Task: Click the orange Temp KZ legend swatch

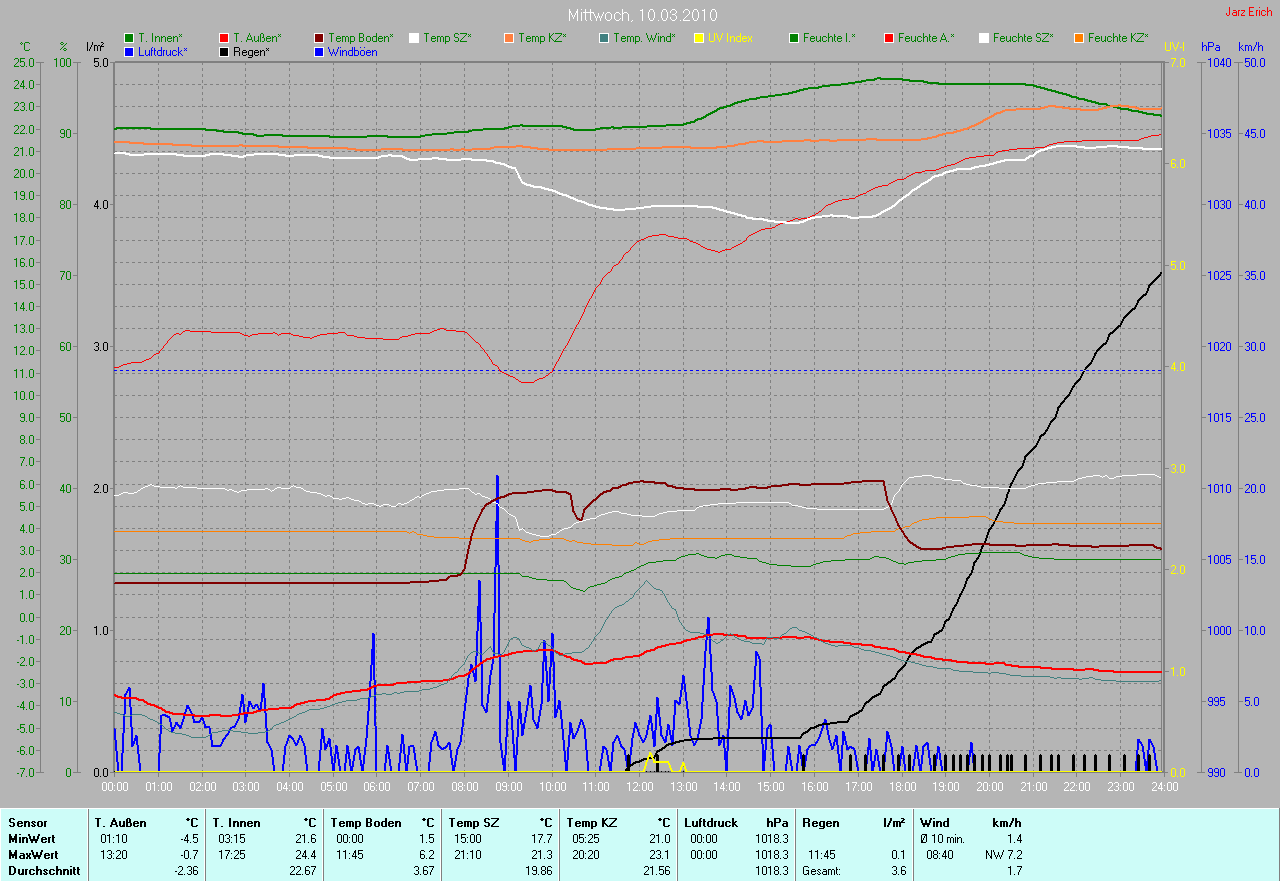Action: [x=509, y=38]
